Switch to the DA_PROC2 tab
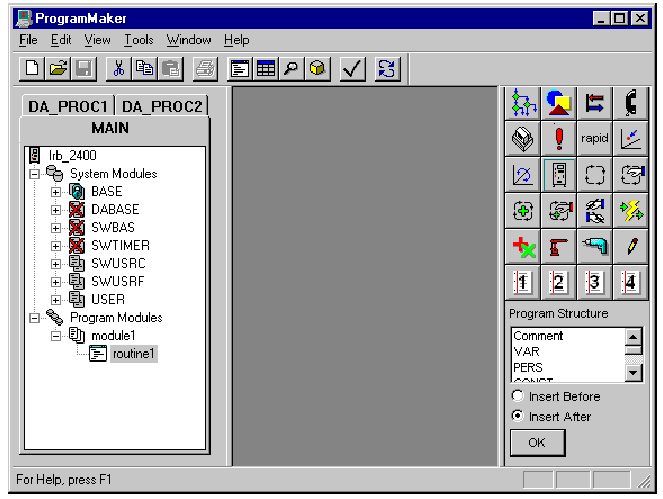 pyautogui.click(x=162, y=106)
